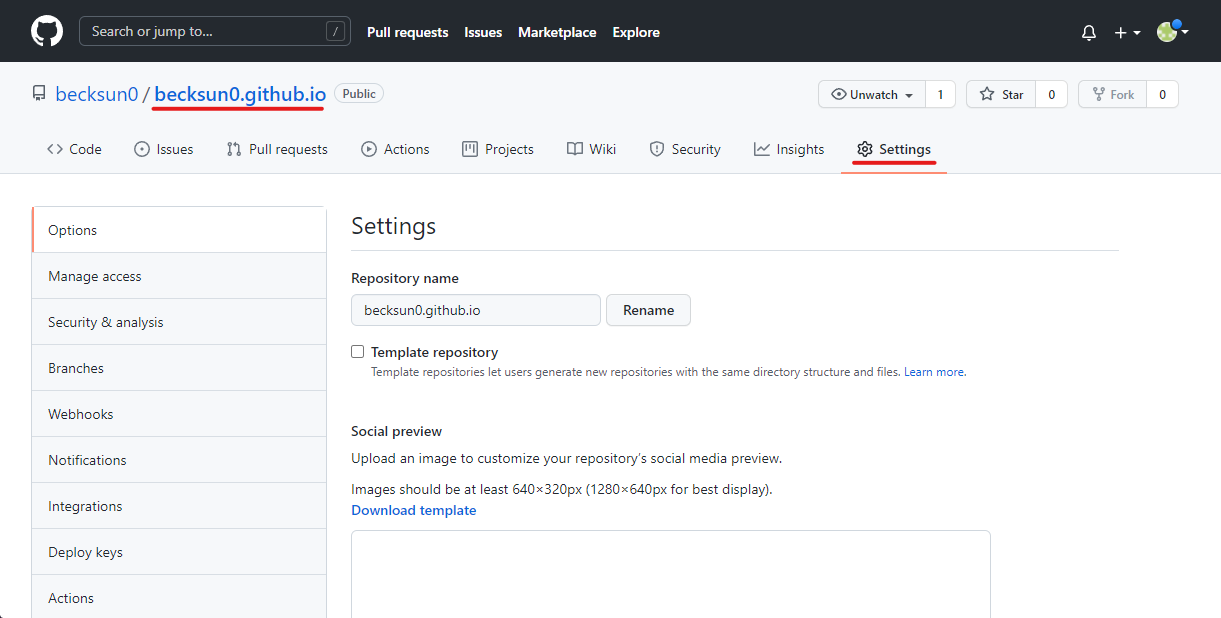Open Branches settings
This screenshot has width=1221, height=618.
[179, 368]
